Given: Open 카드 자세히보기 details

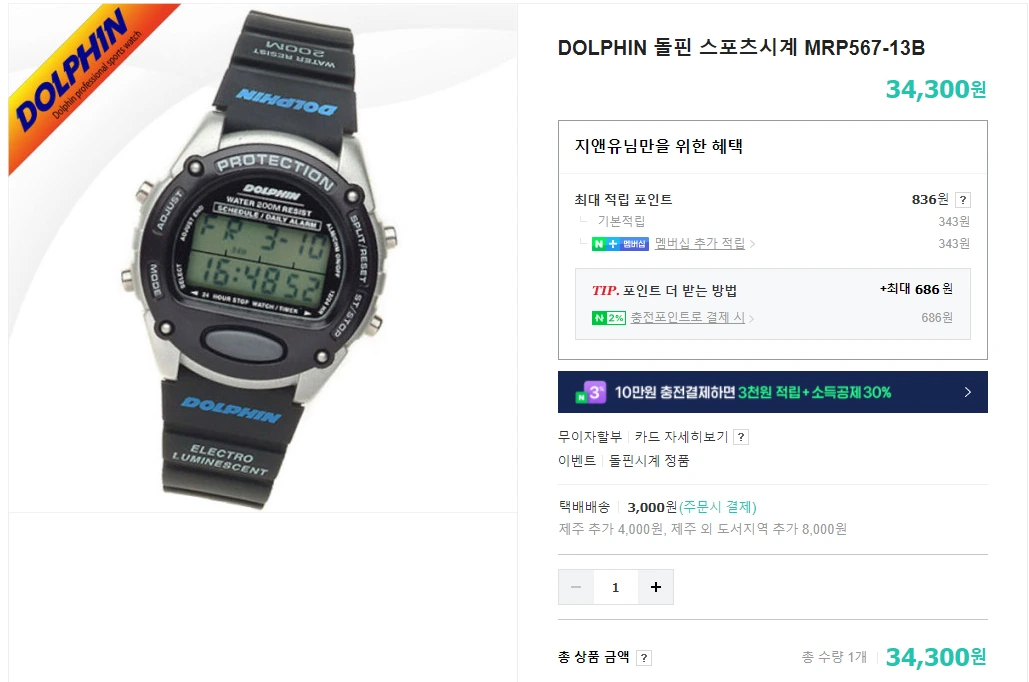Looking at the screenshot, I should click(681, 437).
